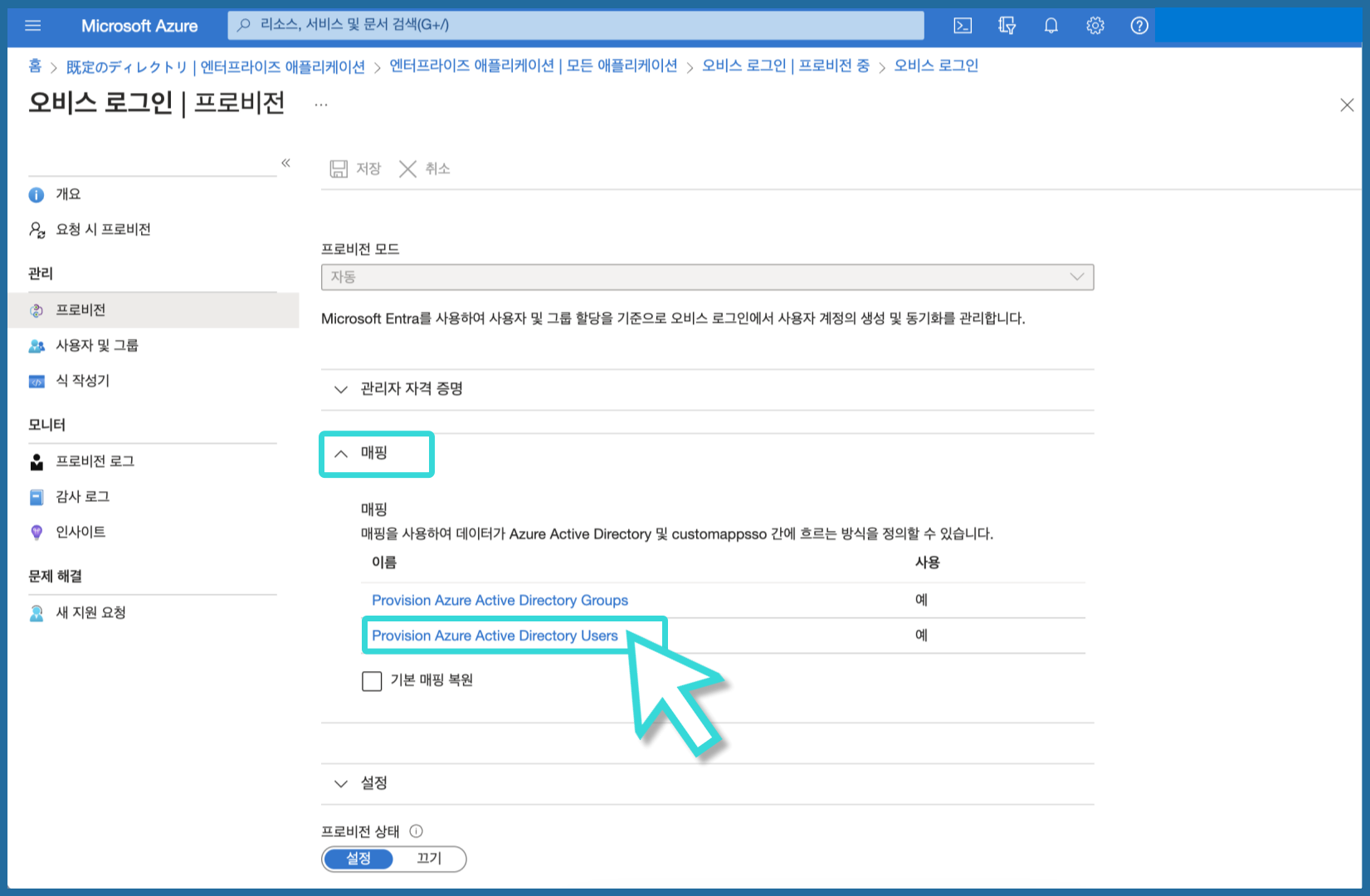Viewport: 1370px width, 896px height.
Task: Open portal settings gear
Action: pos(1095,26)
